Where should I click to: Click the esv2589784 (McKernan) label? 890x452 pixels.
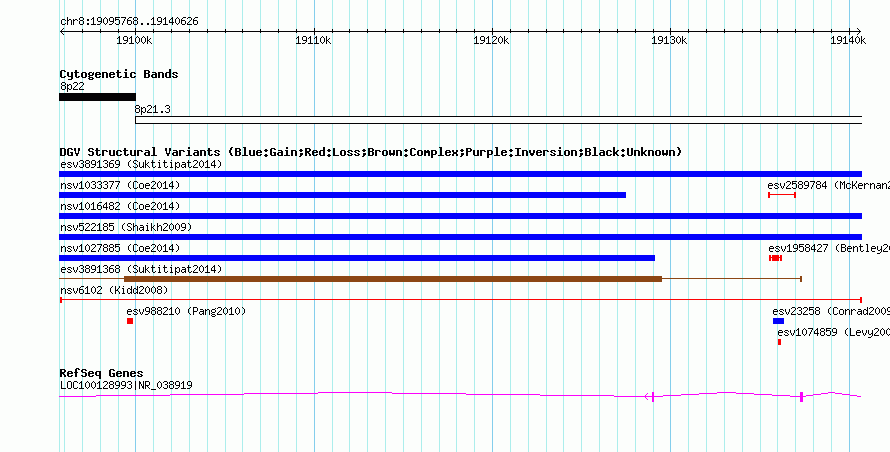(828, 185)
